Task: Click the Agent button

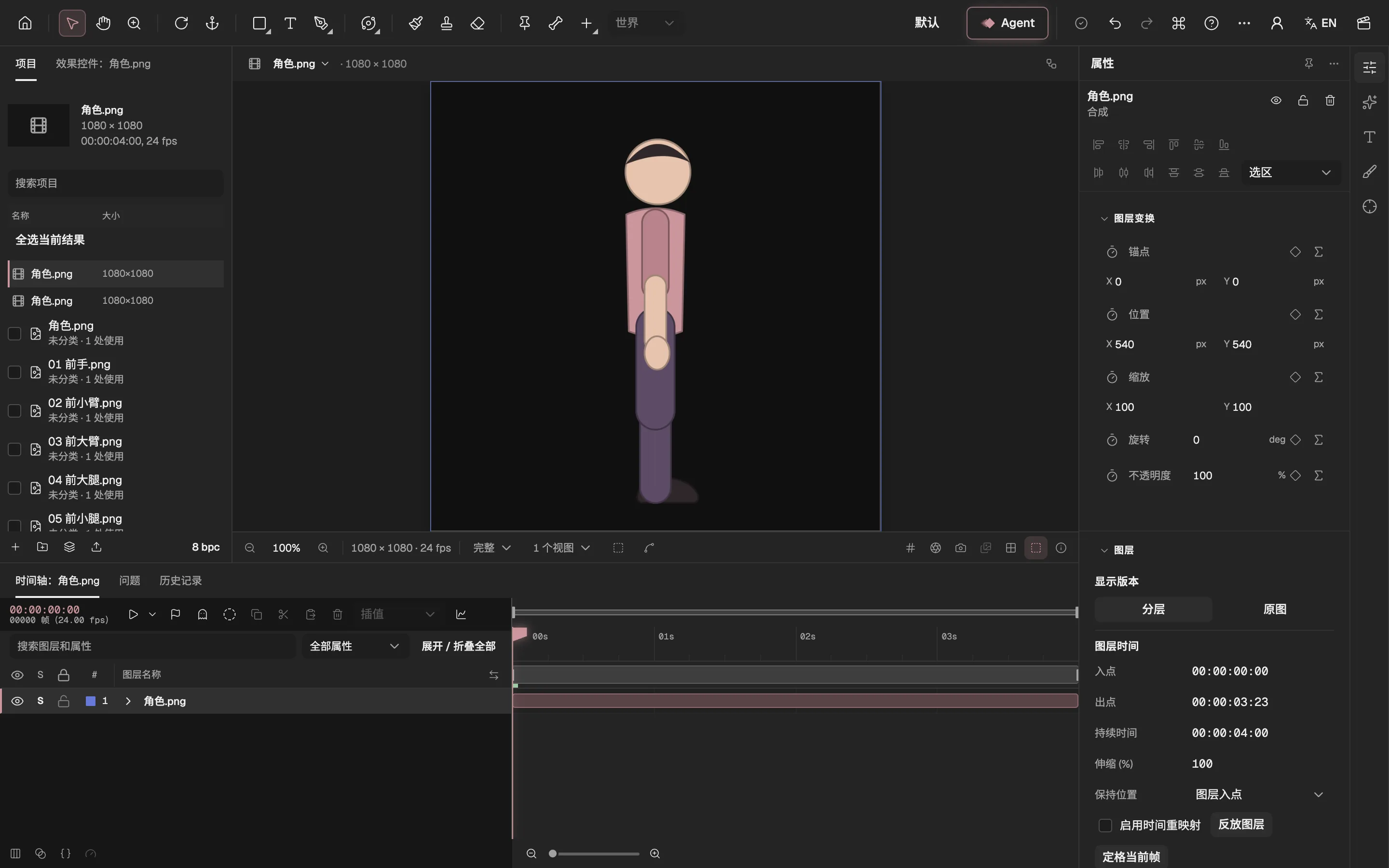Action: [x=1008, y=23]
